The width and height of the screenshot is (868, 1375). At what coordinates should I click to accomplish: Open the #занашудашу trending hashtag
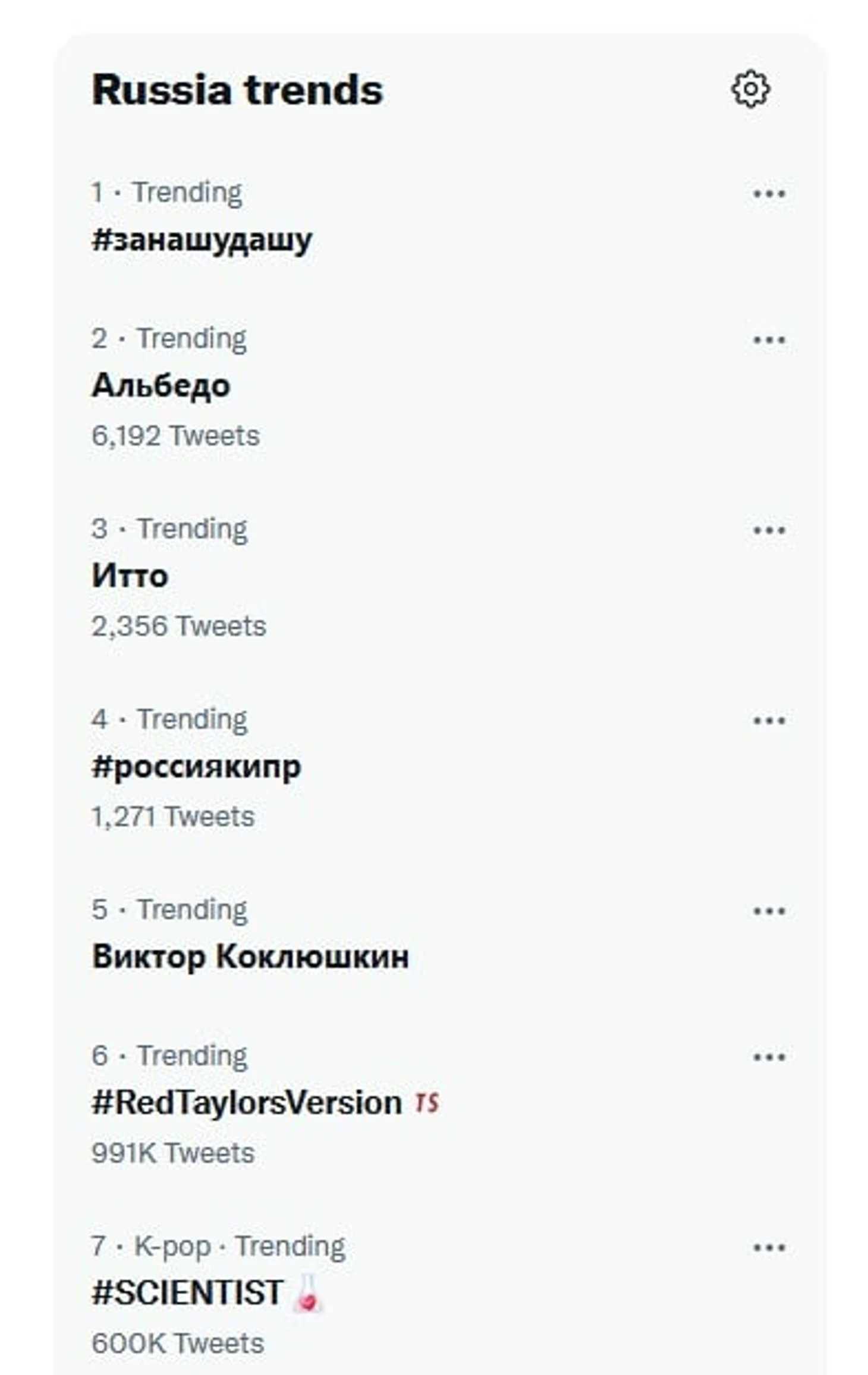click(202, 241)
